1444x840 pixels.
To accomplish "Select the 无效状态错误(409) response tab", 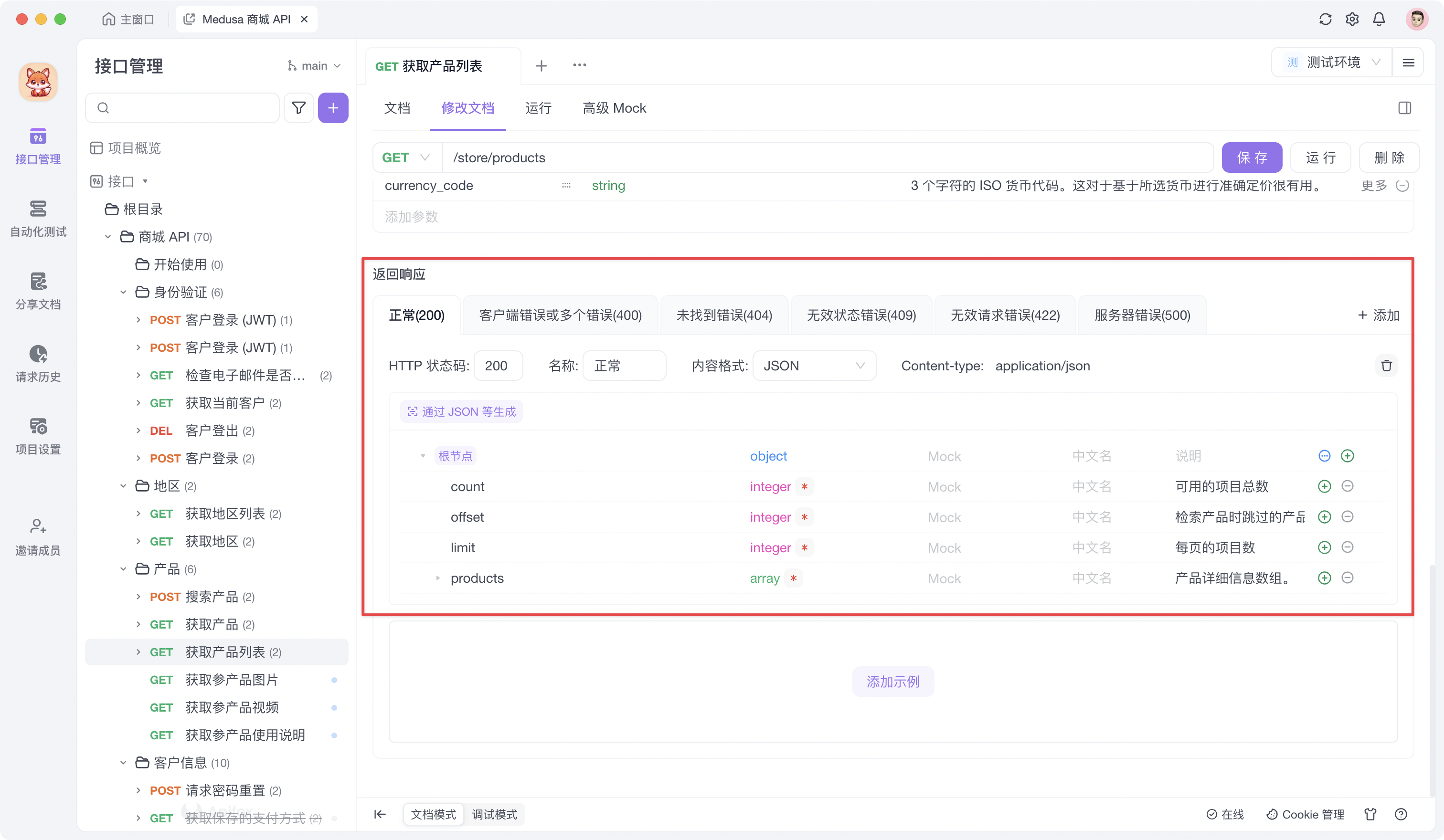I will tap(860, 315).
